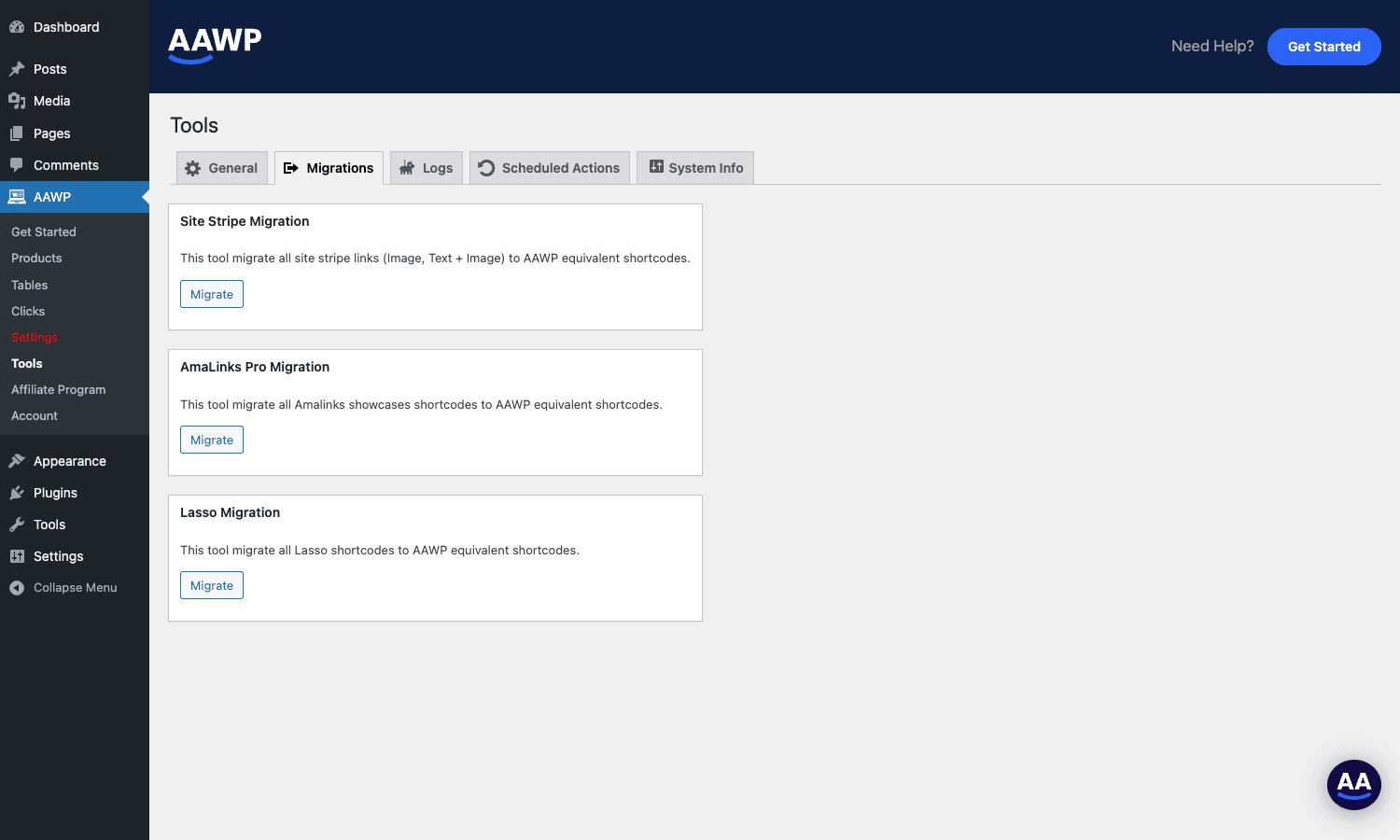Click the Appearance paintbrush icon
The height and width of the screenshot is (840, 1400).
[x=17, y=461]
